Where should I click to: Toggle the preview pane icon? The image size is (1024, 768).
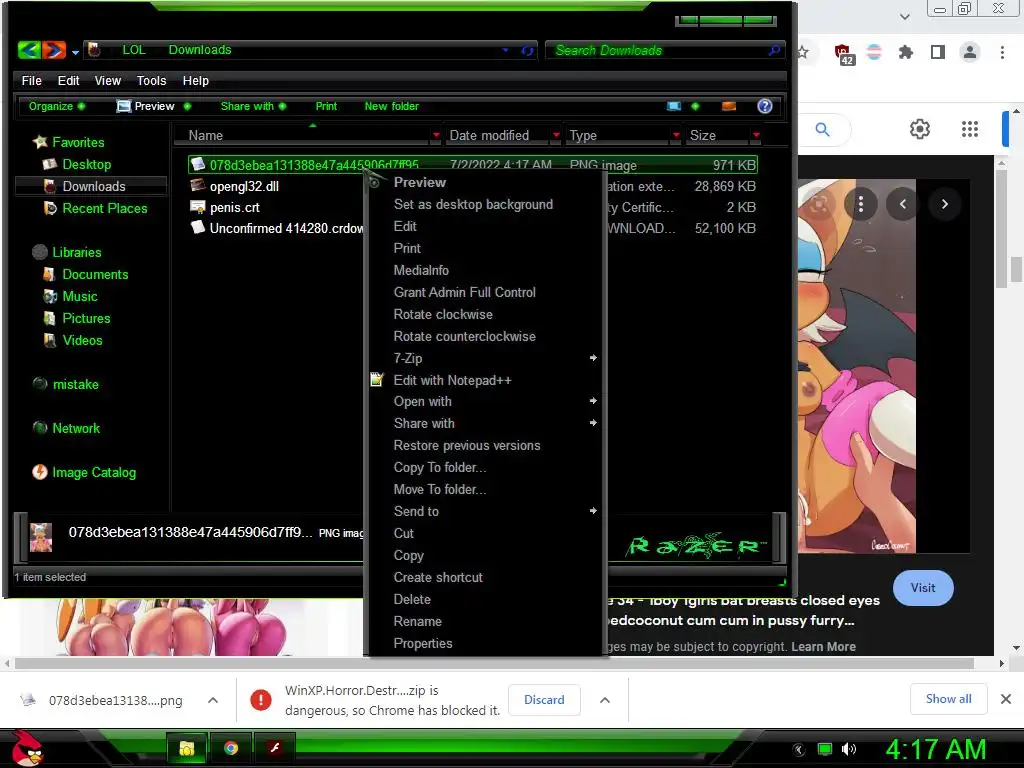pos(729,106)
